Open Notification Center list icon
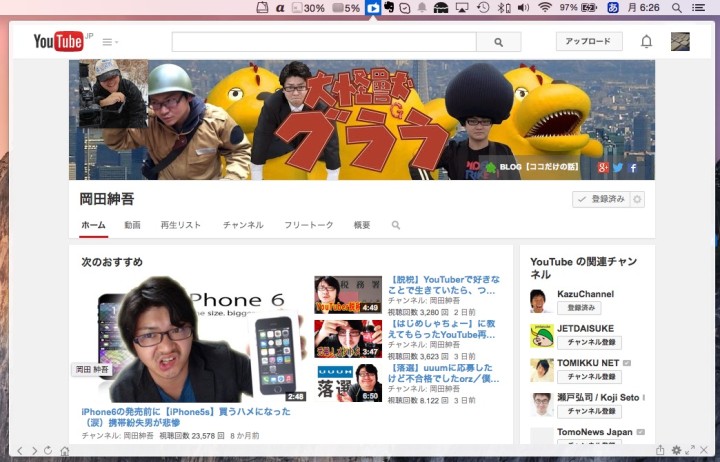Screen dimensions: 720x462 (x=699, y=8)
